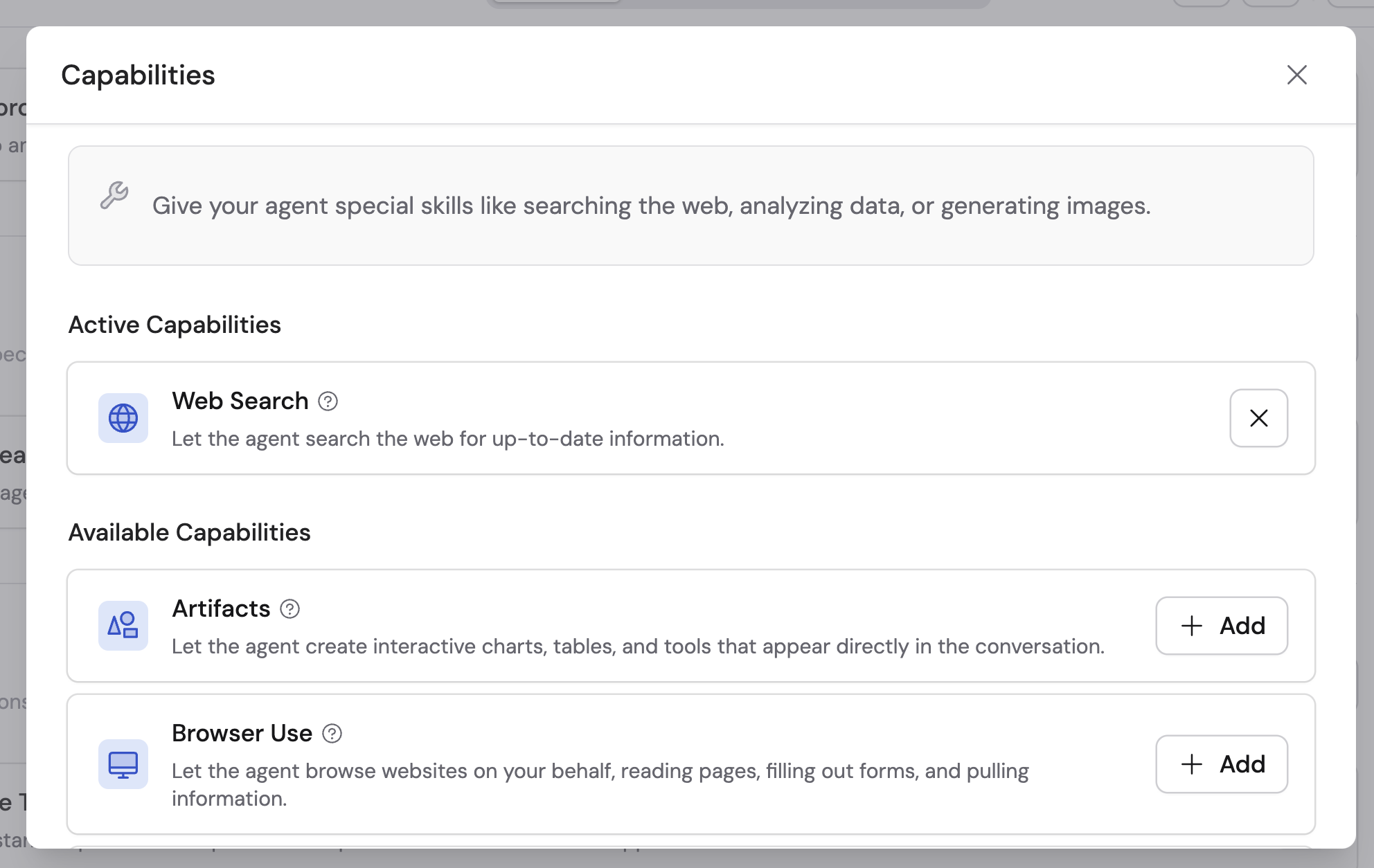Open the Browser Use help tooltip
The width and height of the screenshot is (1374, 868).
coord(332,733)
